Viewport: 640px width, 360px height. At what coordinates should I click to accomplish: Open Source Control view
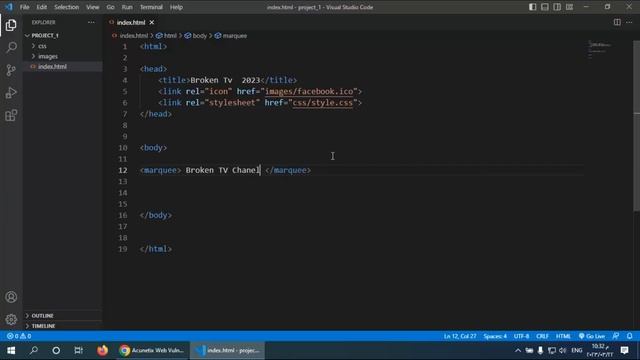pos(11,70)
